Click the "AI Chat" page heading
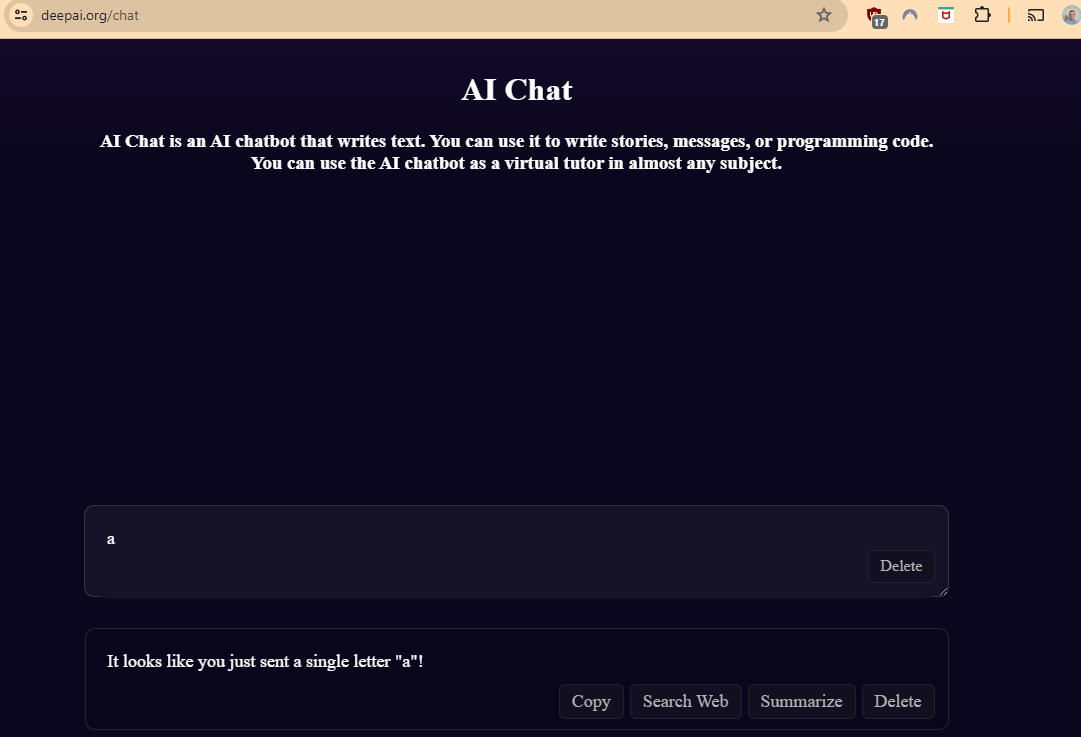This screenshot has width=1081, height=737. click(517, 90)
